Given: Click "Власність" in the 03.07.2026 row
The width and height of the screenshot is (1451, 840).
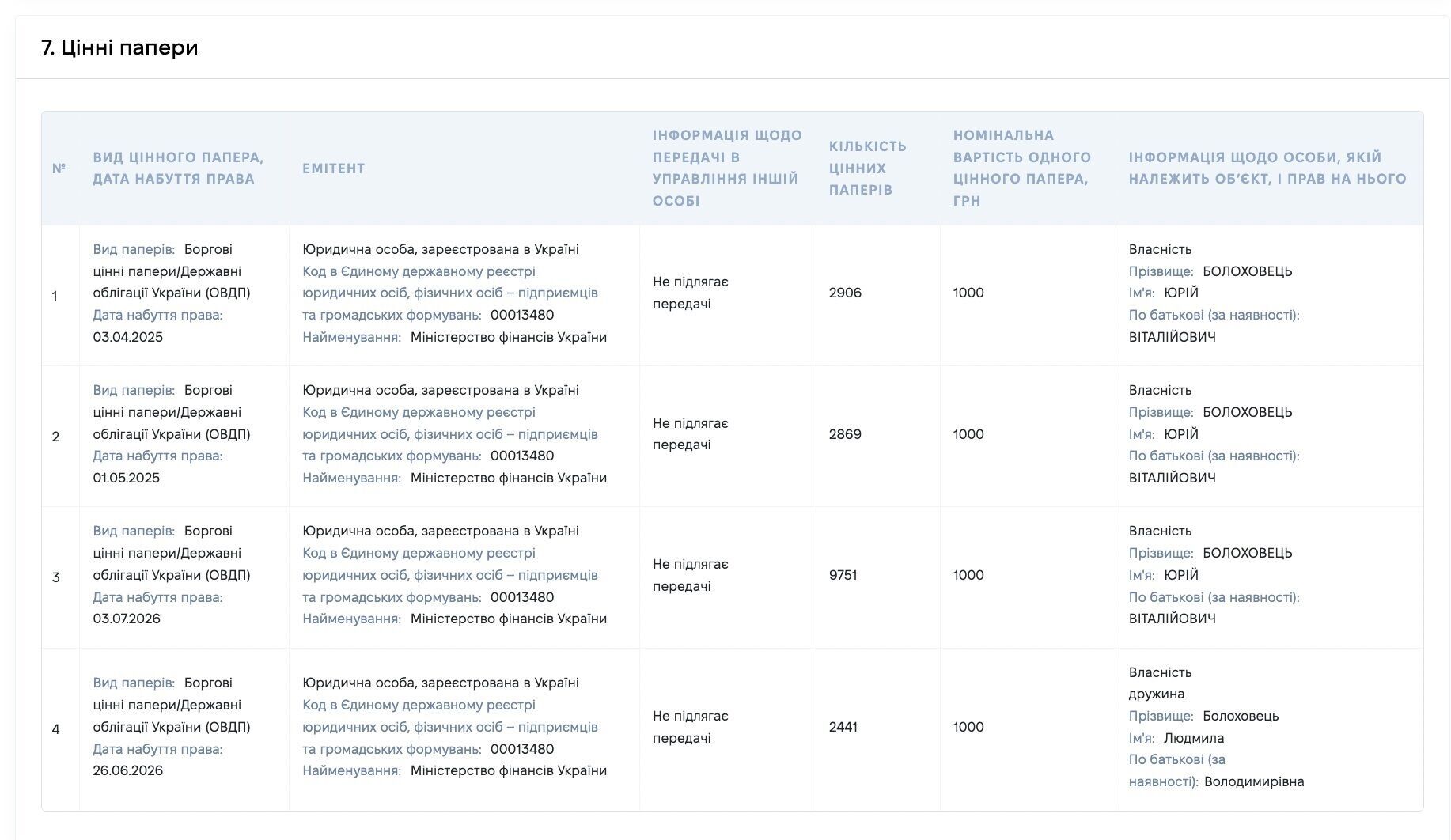Looking at the screenshot, I should click(1160, 531).
